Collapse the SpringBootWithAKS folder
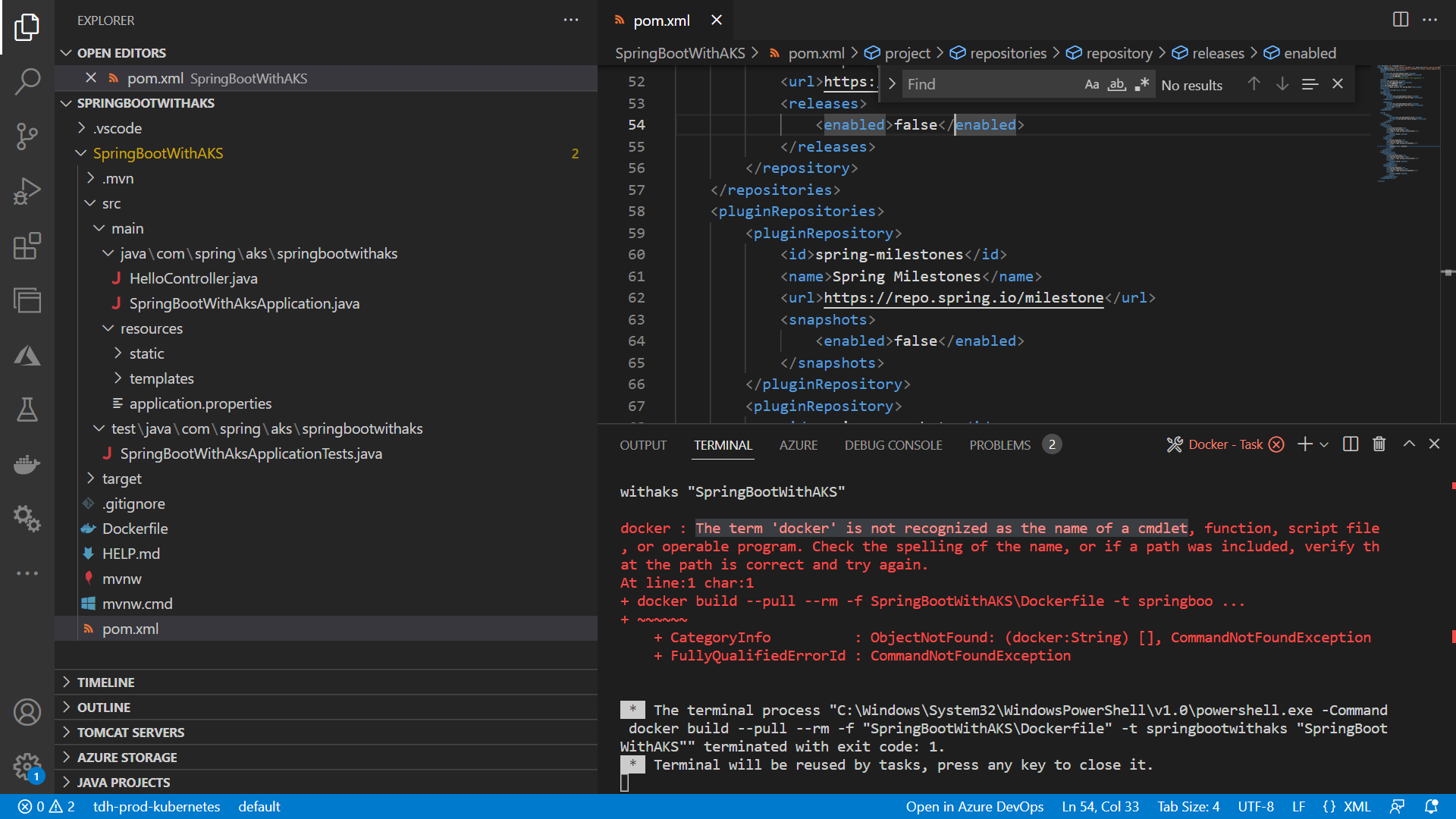Screen dimensions: 1456x819 (81, 153)
